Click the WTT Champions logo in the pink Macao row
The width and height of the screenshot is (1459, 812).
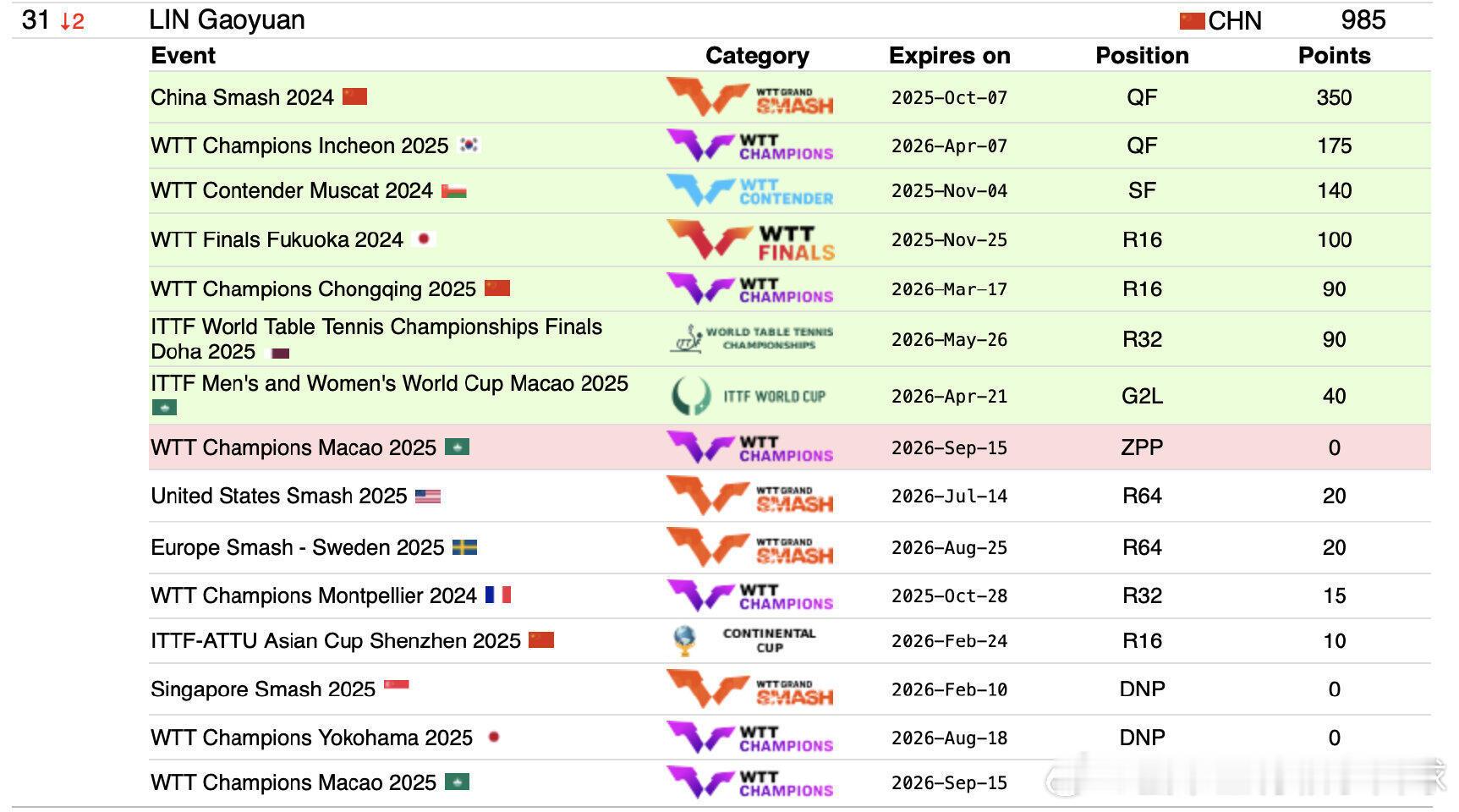point(750,447)
